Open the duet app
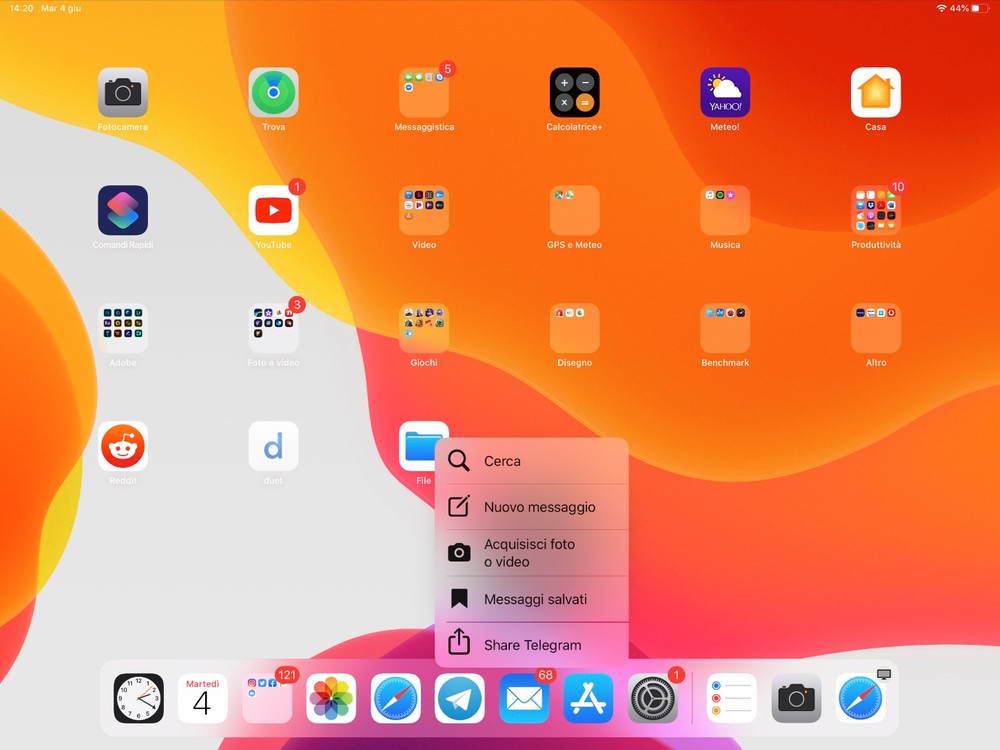This screenshot has height=750, width=1000. click(x=273, y=446)
